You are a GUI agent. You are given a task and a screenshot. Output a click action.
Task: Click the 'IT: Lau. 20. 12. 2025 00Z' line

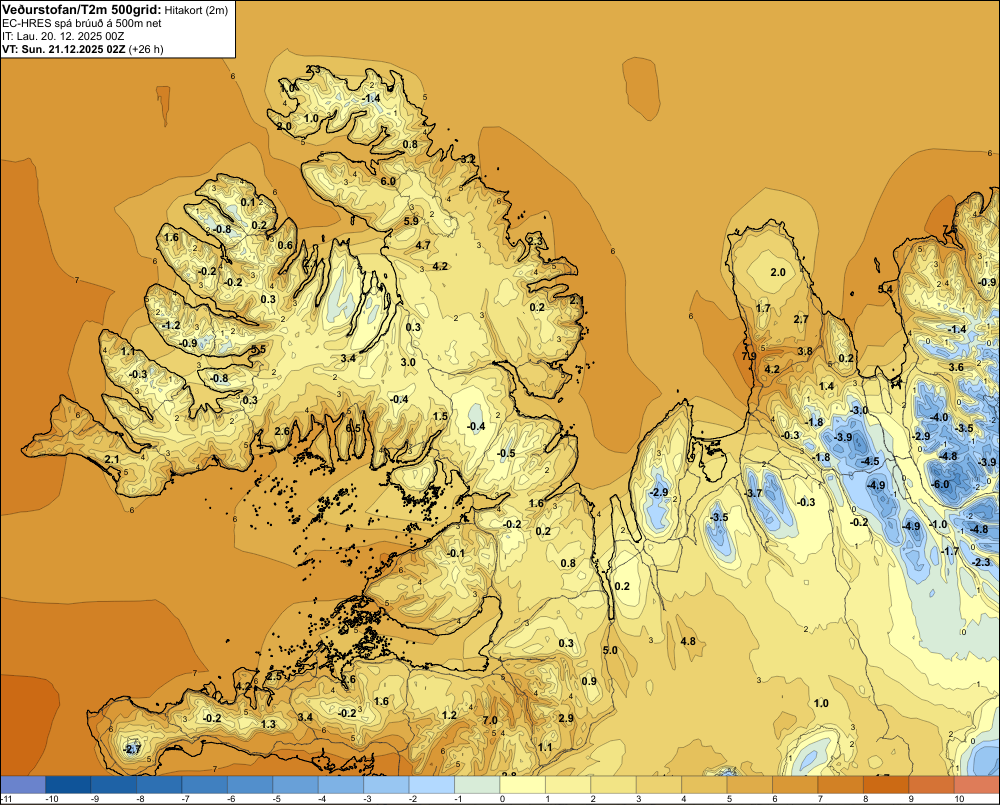(x=63, y=36)
